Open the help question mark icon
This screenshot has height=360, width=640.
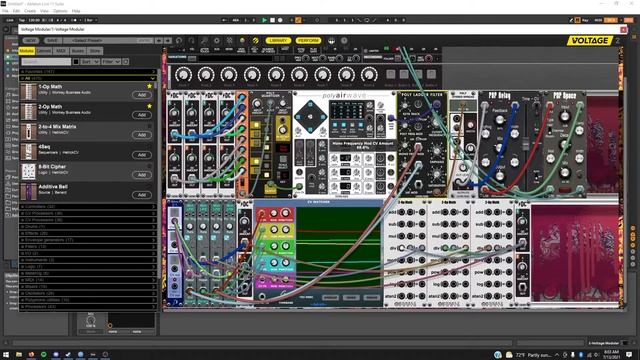pos(344,40)
